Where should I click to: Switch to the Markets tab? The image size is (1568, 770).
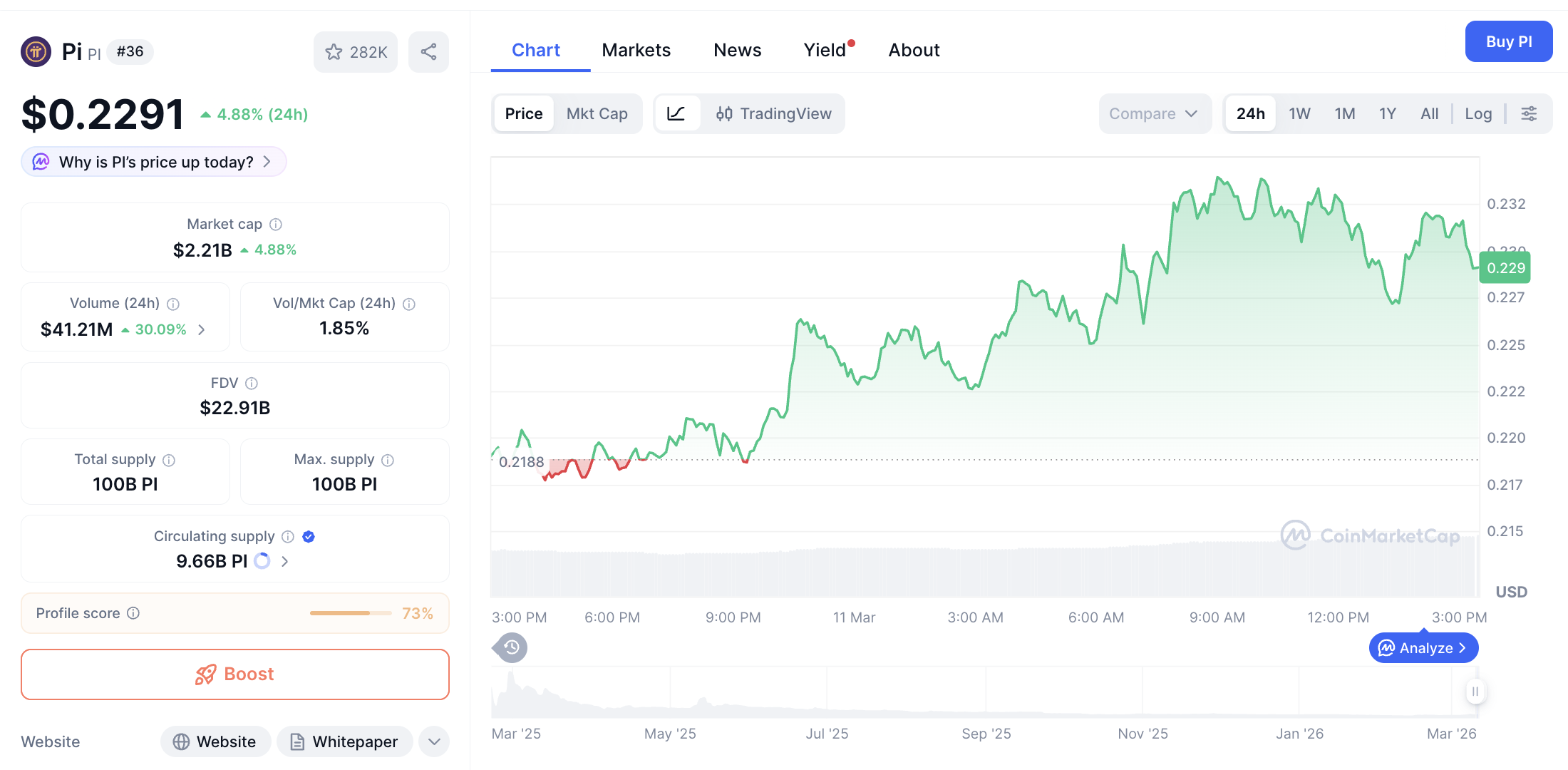(636, 50)
